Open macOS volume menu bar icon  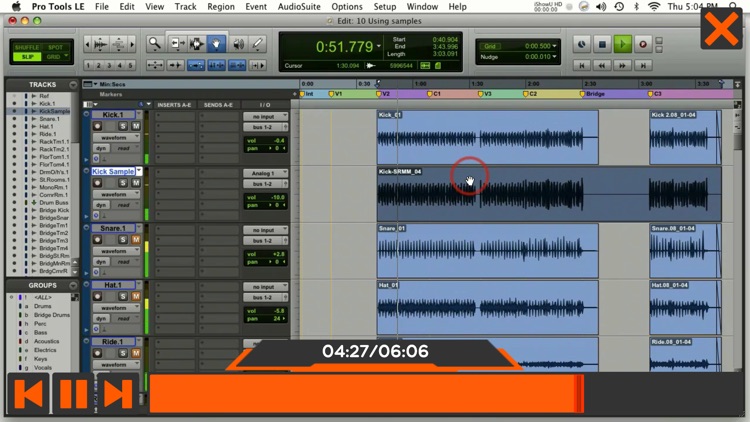coord(601,7)
